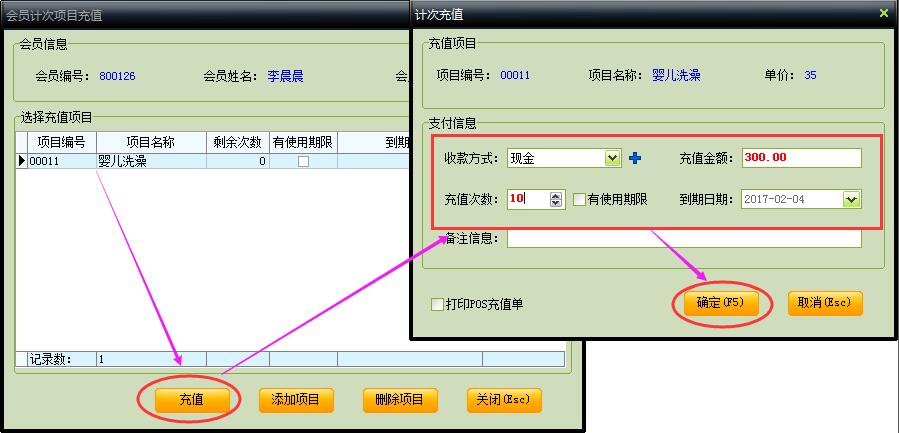Image resolution: width=899 pixels, height=433 pixels.
Task: Click the remaining count cell showing 0
Action: [237, 161]
